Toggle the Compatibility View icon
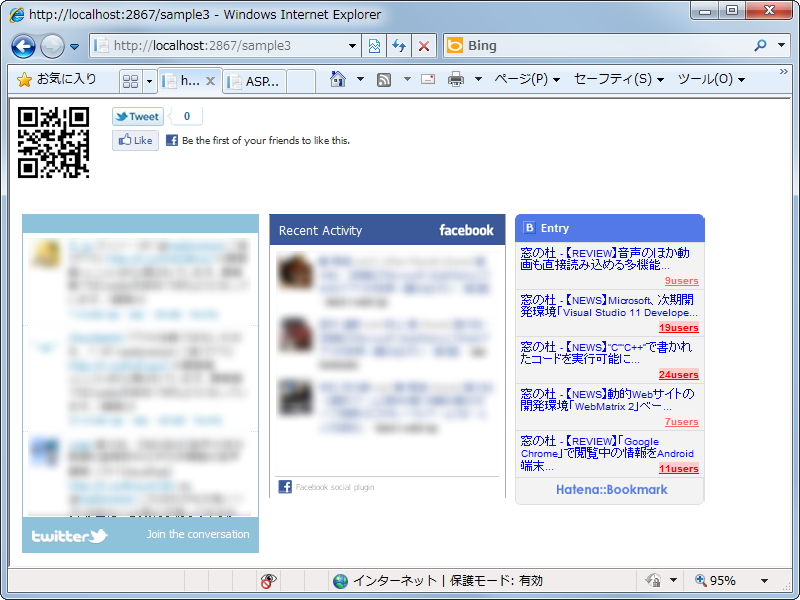This screenshot has height=600, width=800. (374, 46)
